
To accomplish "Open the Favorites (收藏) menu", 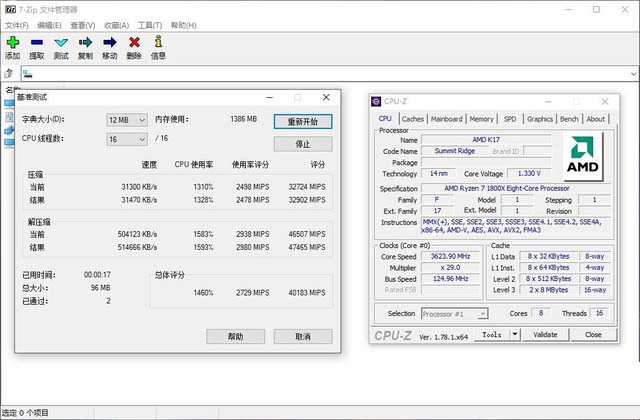I will coord(116,25).
